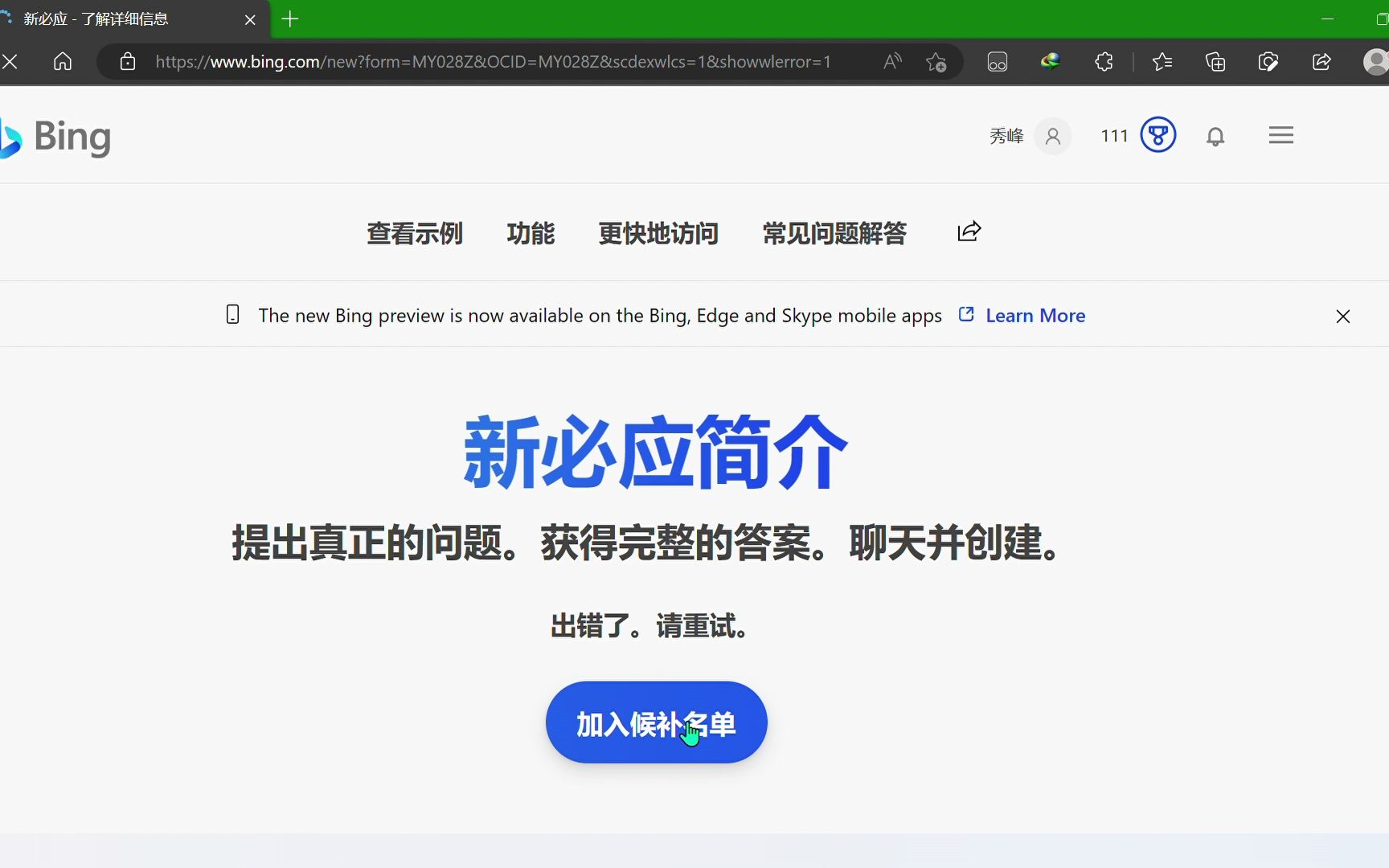Click the Learn More link

(x=1035, y=316)
